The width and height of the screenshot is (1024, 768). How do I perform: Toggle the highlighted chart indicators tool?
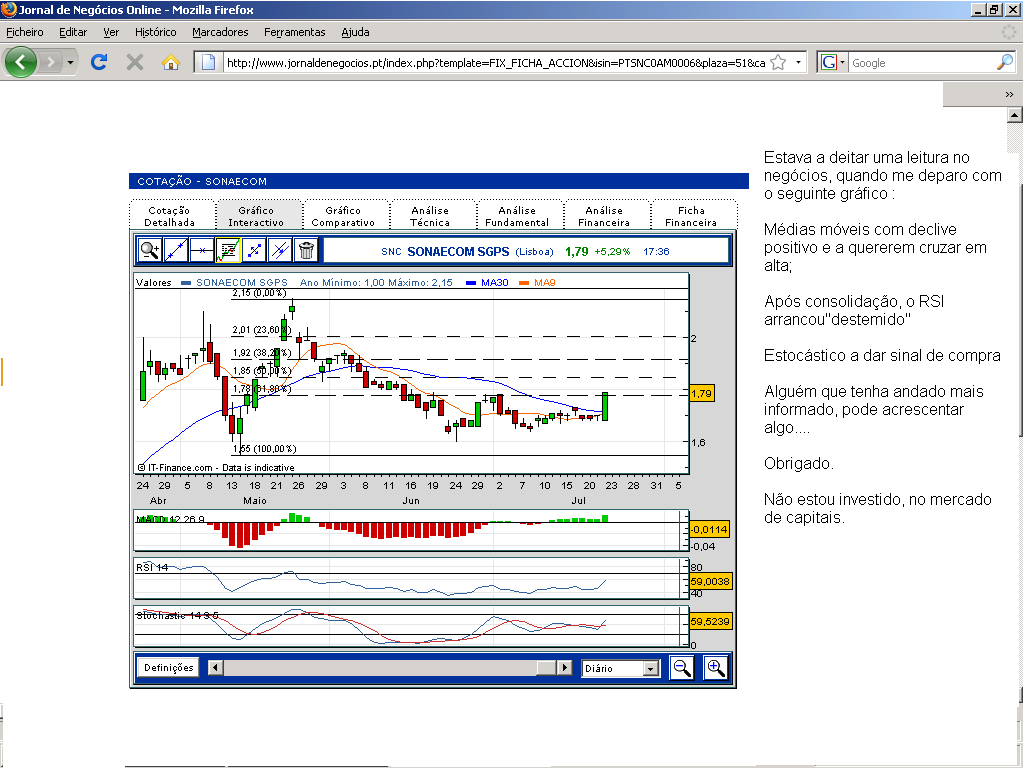point(228,250)
